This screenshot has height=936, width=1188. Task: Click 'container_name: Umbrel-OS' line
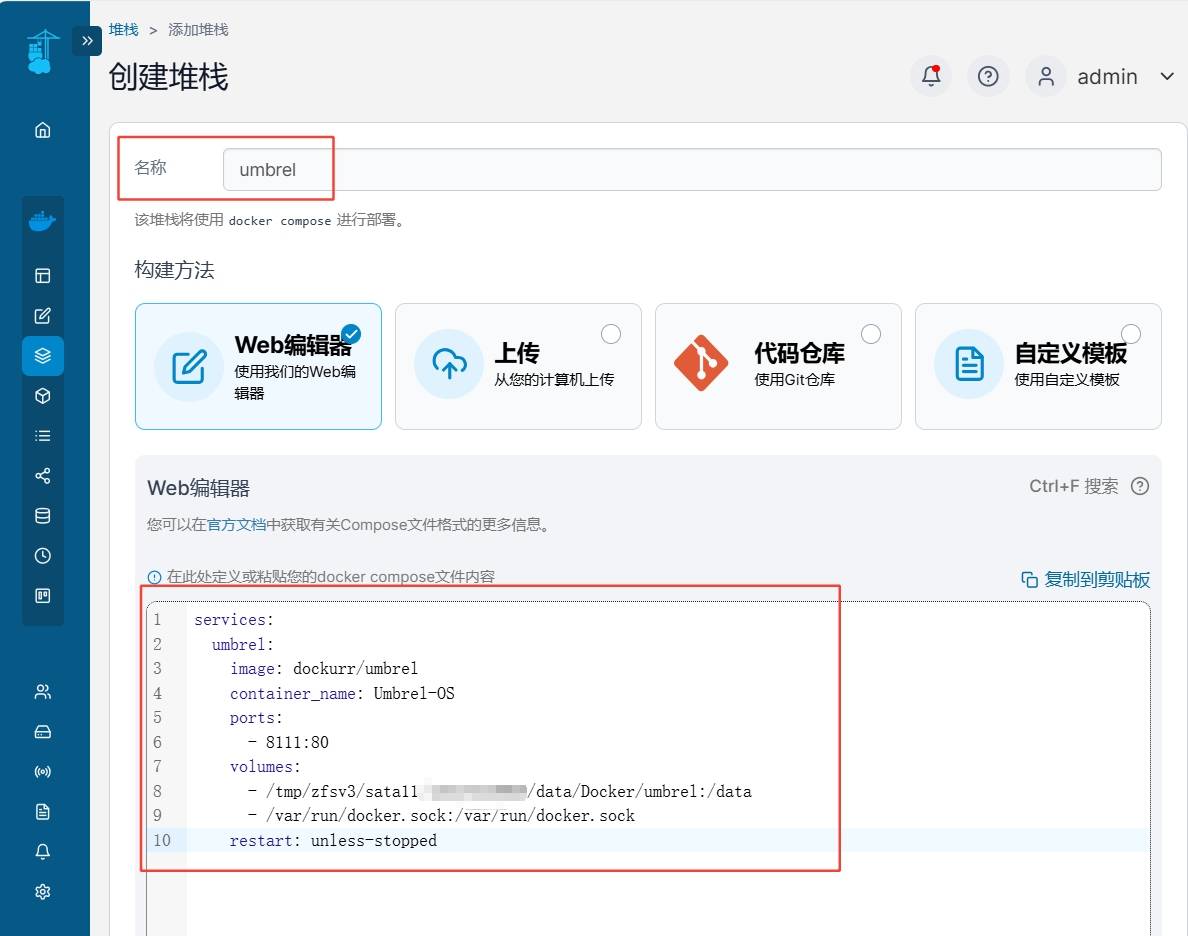coord(342,693)
